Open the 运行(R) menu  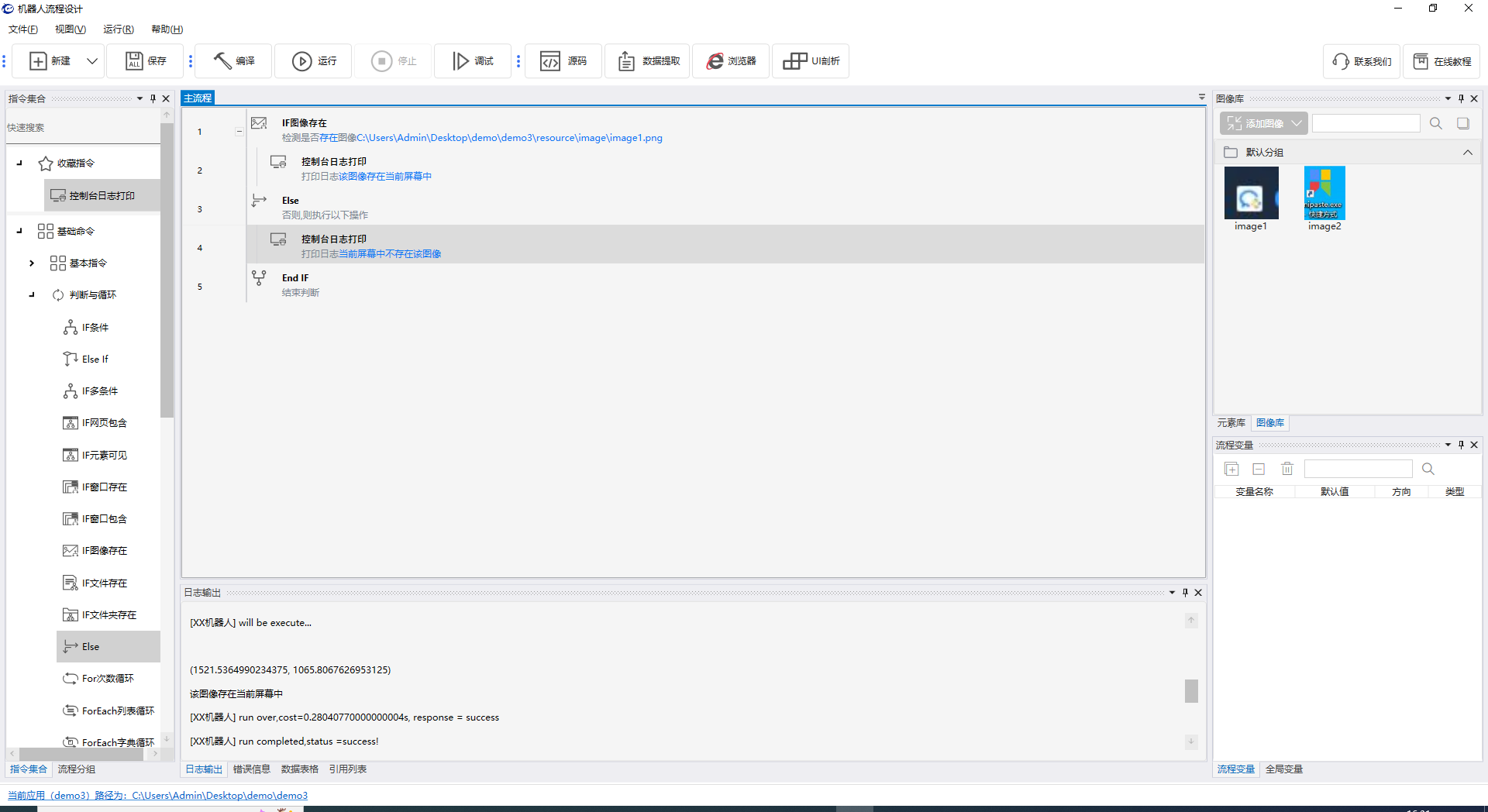tap(118, 29)
